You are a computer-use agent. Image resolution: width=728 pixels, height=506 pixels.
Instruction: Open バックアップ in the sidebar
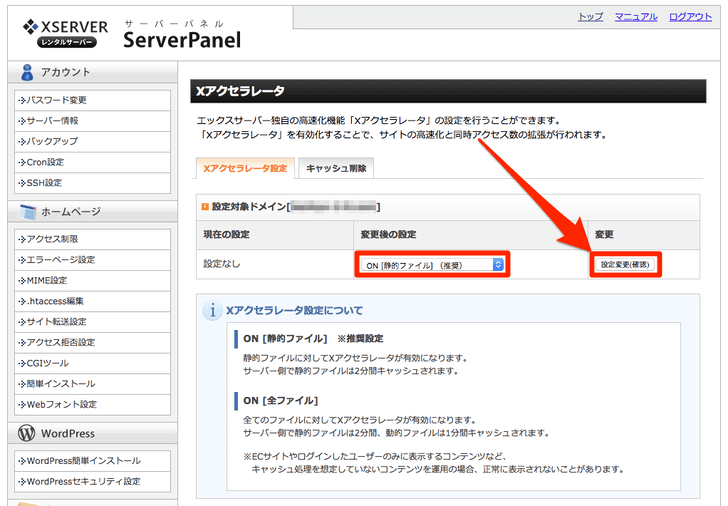[x=92, y=141]
